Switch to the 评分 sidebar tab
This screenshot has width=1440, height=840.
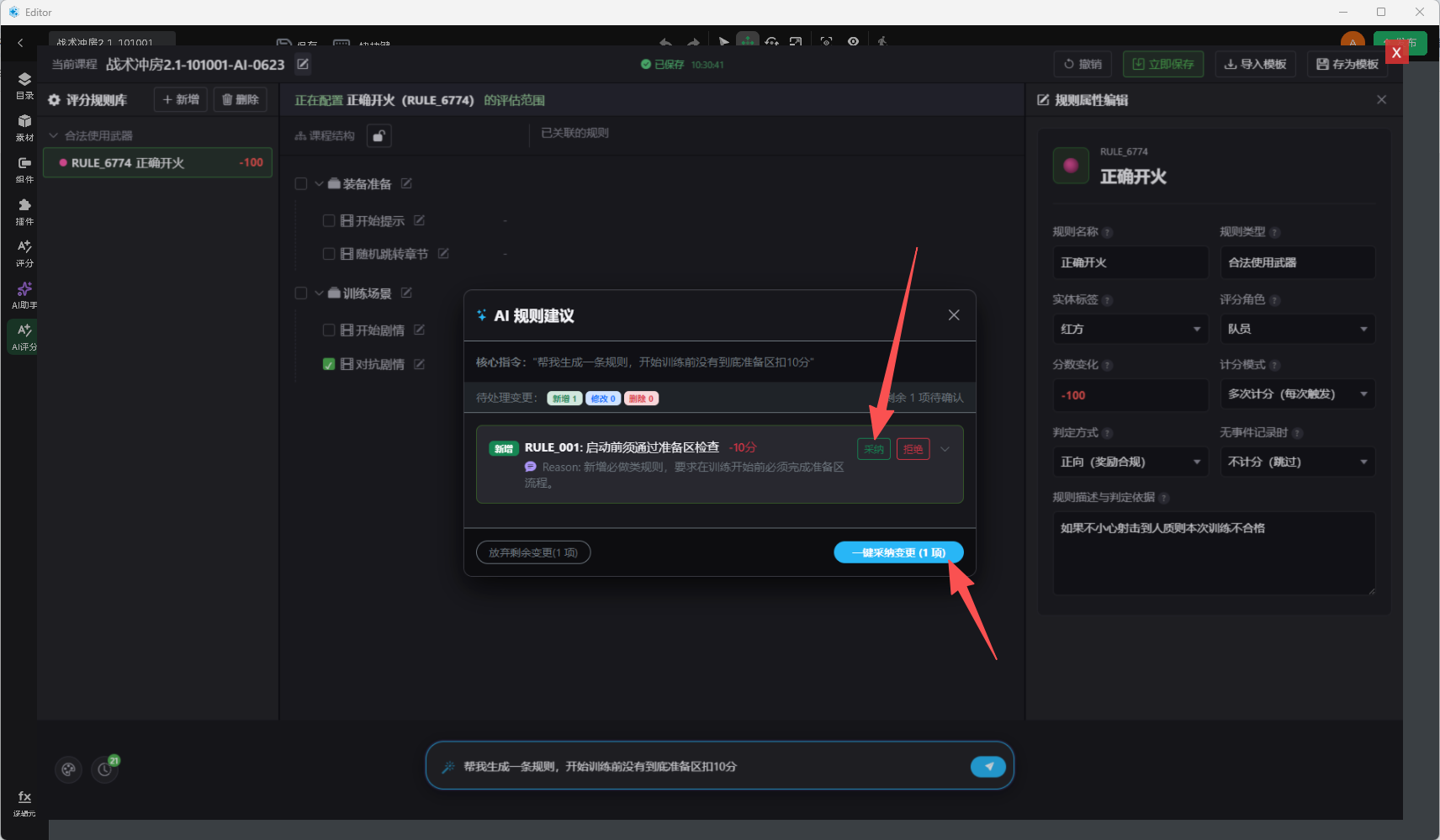pos(24,252)
